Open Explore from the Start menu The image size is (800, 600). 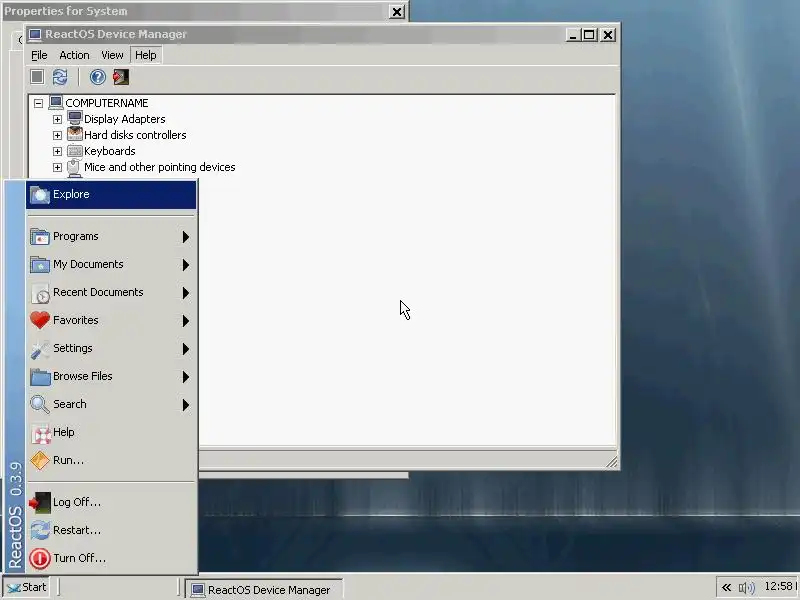coord(111,194)
